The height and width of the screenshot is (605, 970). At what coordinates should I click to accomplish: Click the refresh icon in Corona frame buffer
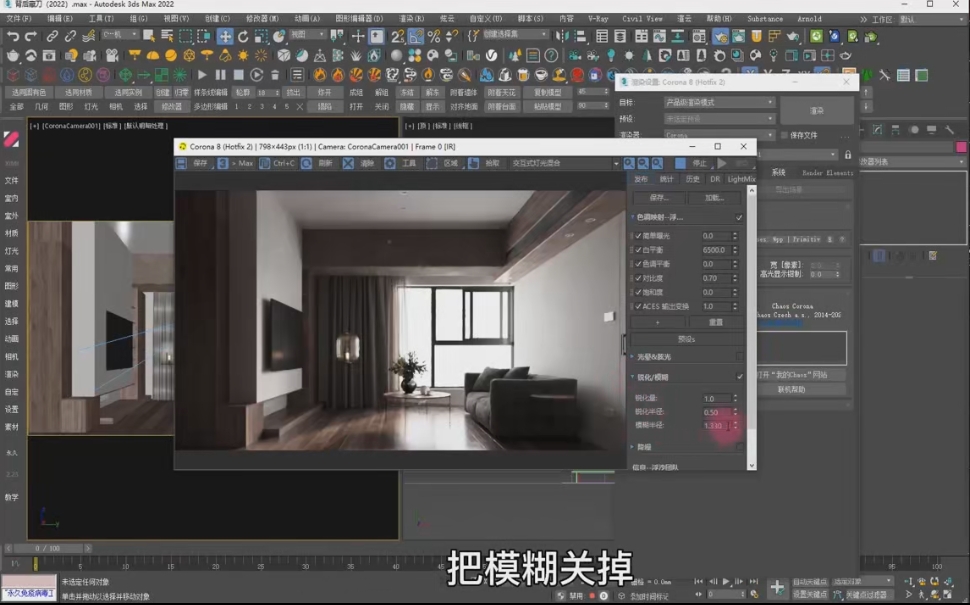click(306, 163)
